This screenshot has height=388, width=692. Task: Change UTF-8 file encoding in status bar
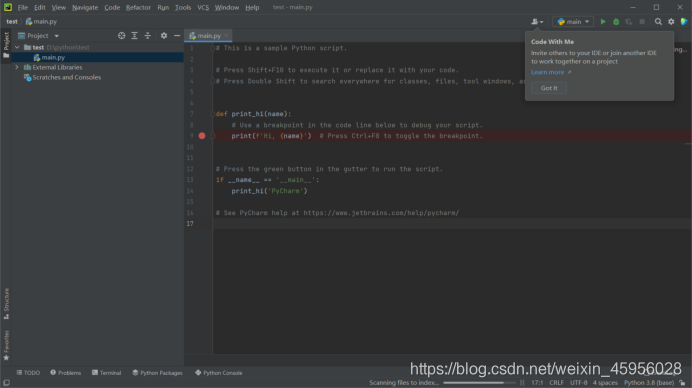pyautogui.click(x=579, y=383)
